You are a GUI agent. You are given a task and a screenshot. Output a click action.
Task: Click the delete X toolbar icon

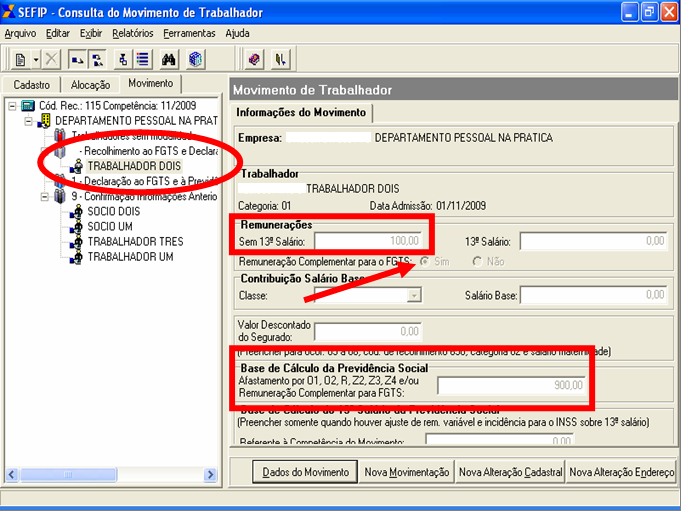(51, 59)
